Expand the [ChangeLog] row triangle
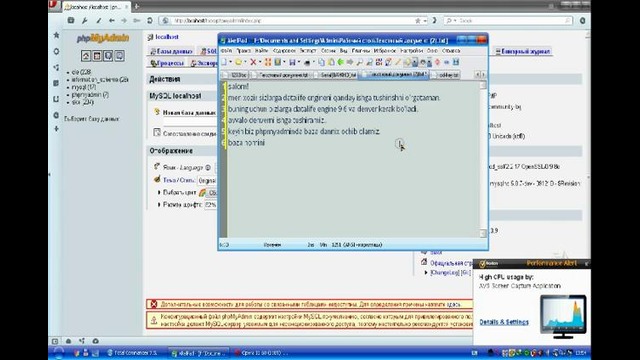The height and width of the screenshot is (360, 640). tap(426, 272)
